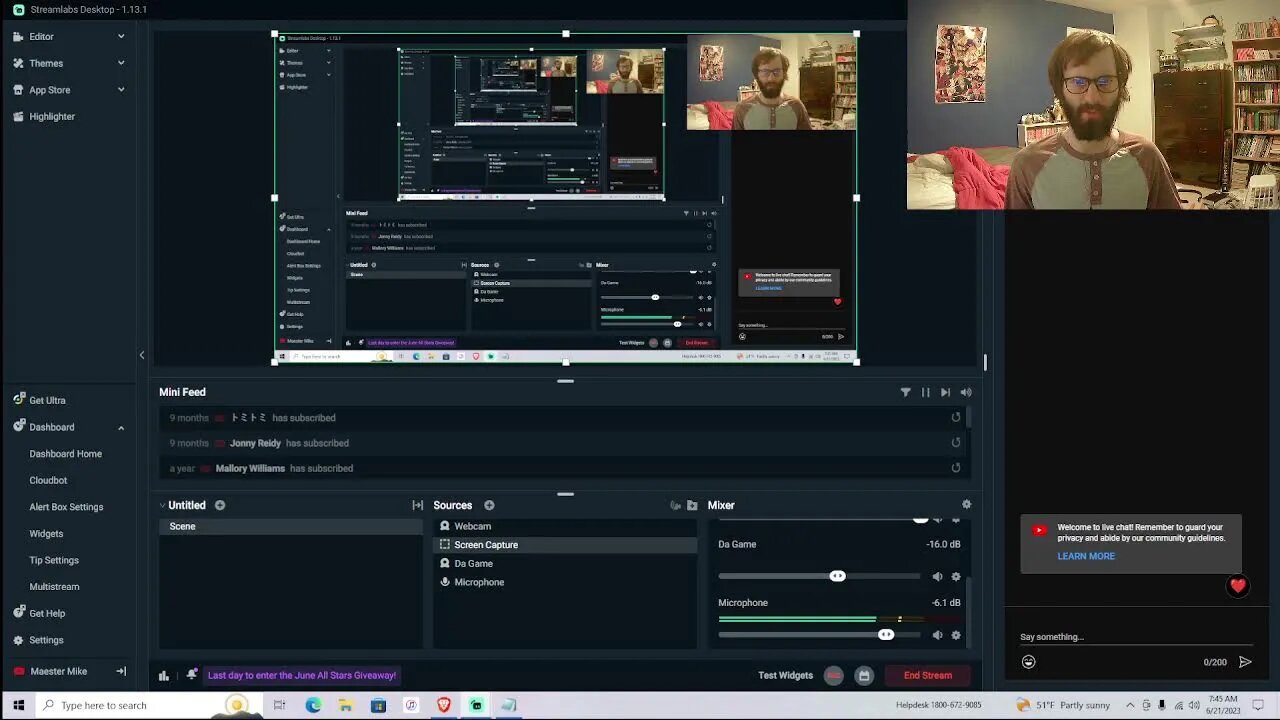Open File Explorer from the taskbar
This screenshot has height=720, width=1280.
click(346, 705)
